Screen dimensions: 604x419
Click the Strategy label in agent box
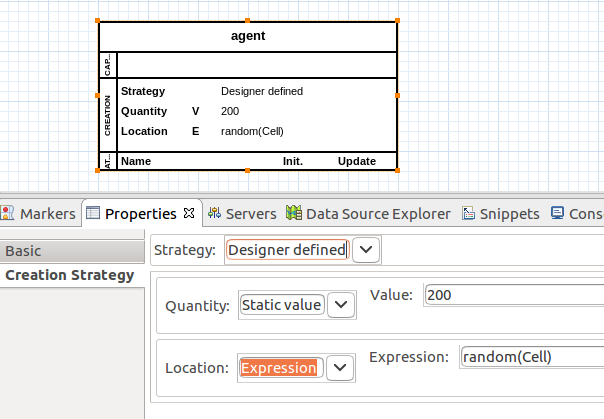pyautogui.click(x=143, y=91)
